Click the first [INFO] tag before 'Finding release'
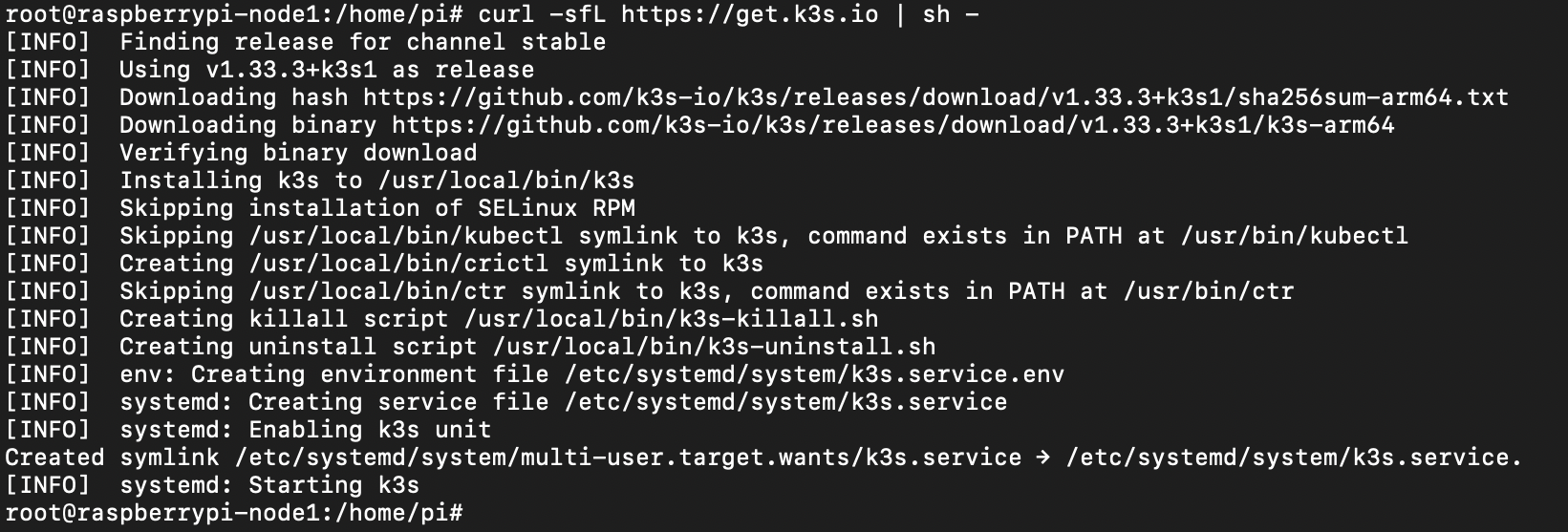Image resolution: width=1568 pixels, height=532 pixels. (47, 42)
